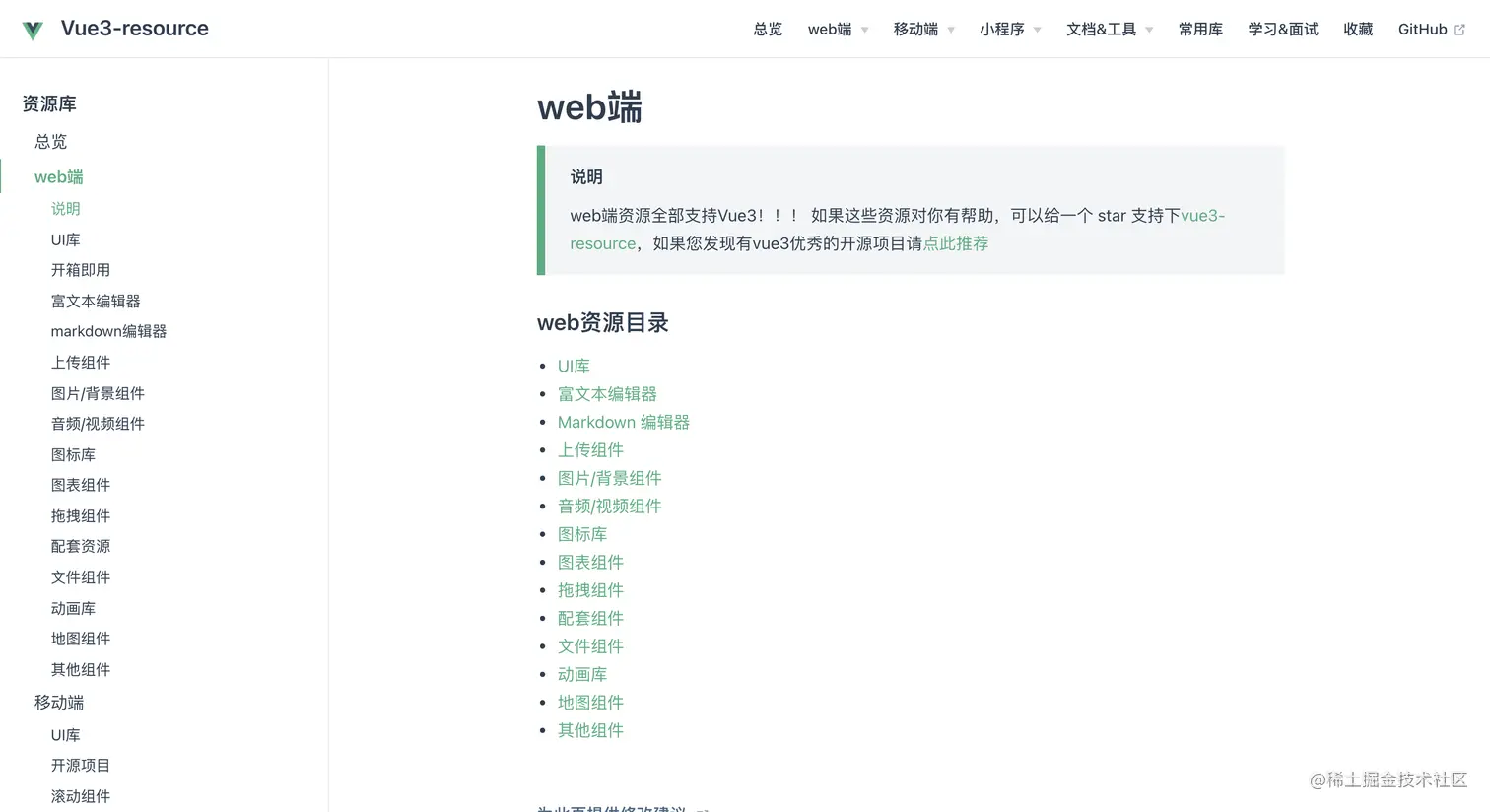Select 图表组件 in the sidebar

pos(81,485)
